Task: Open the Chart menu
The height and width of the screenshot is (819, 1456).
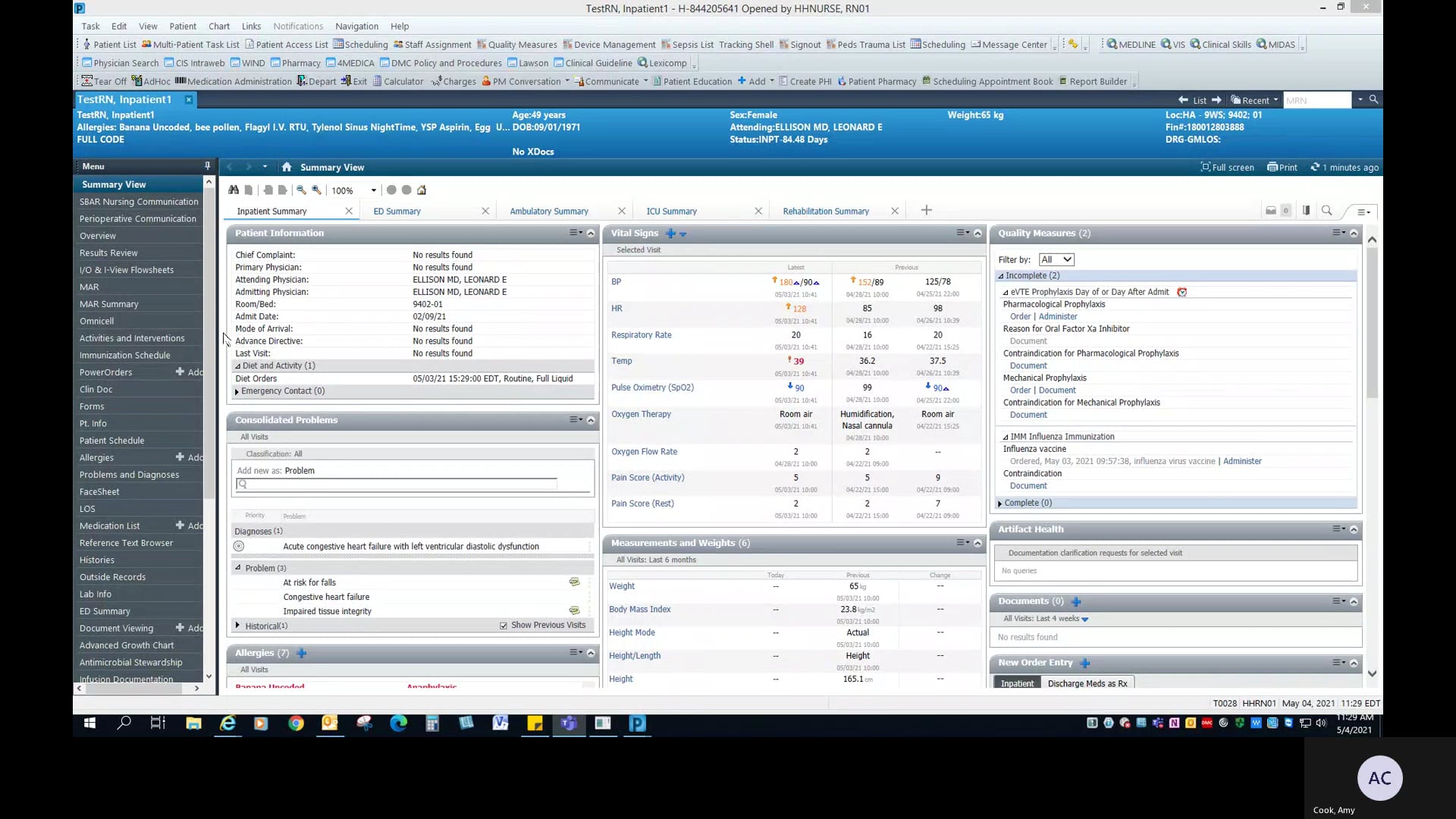Action: pyautogui.click(x=219, y=26)
